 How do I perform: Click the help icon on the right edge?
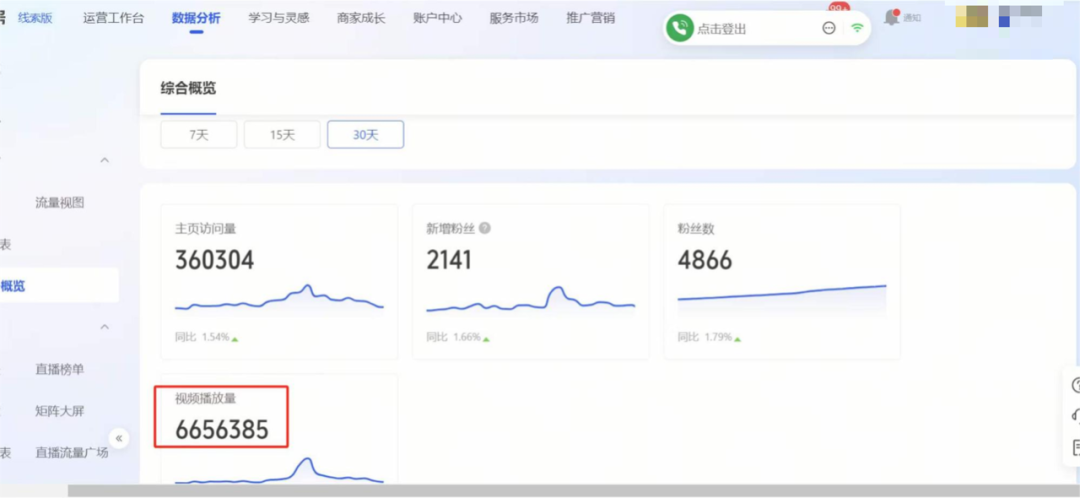(x=1075, y=385)
